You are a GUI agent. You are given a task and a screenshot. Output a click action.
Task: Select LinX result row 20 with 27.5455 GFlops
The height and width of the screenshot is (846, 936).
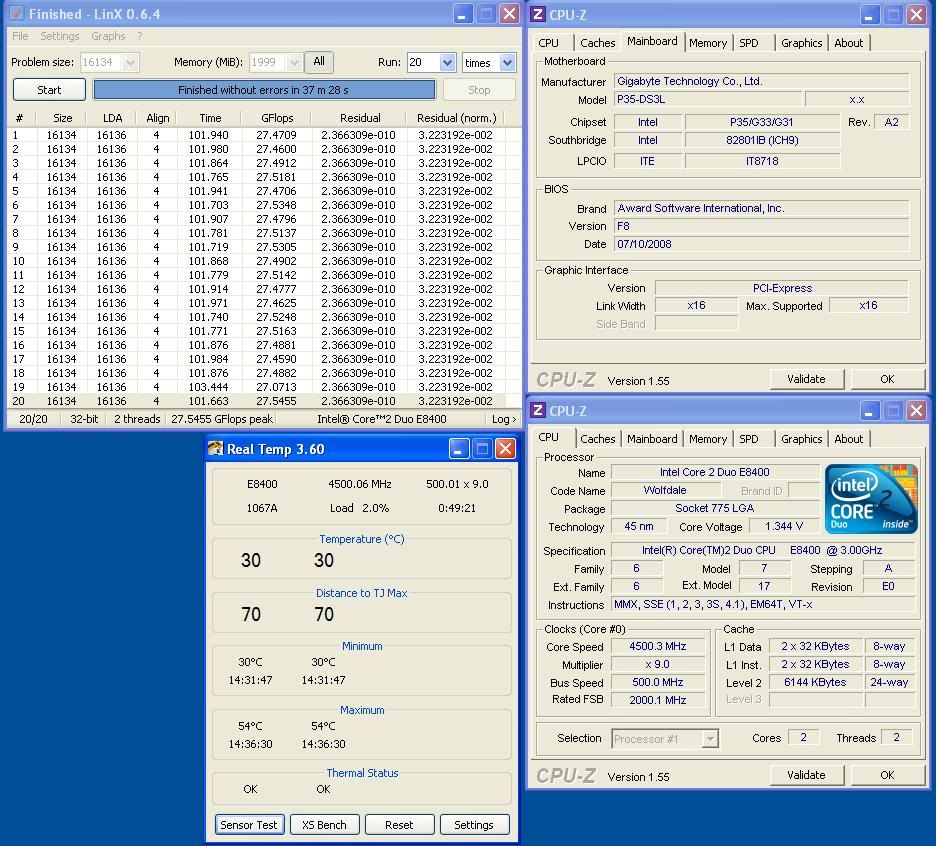pos(257,401)
